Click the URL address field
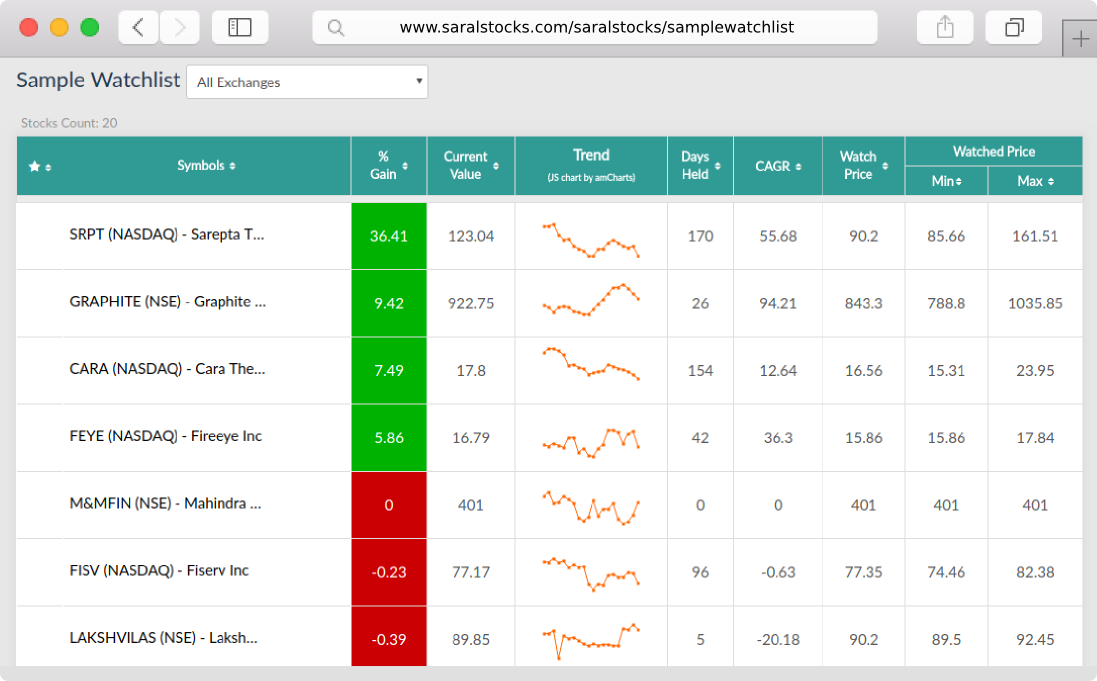The width and height of the screenshot is (1097, 681). pos(596,27)
